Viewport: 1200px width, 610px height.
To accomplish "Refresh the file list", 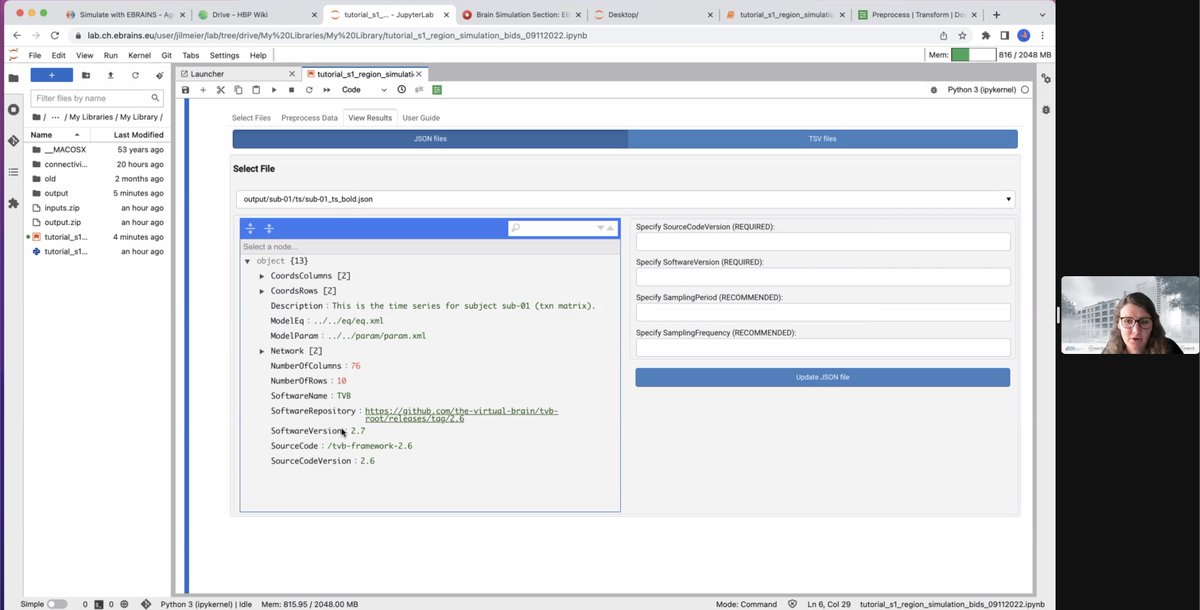I will point(135,75).
